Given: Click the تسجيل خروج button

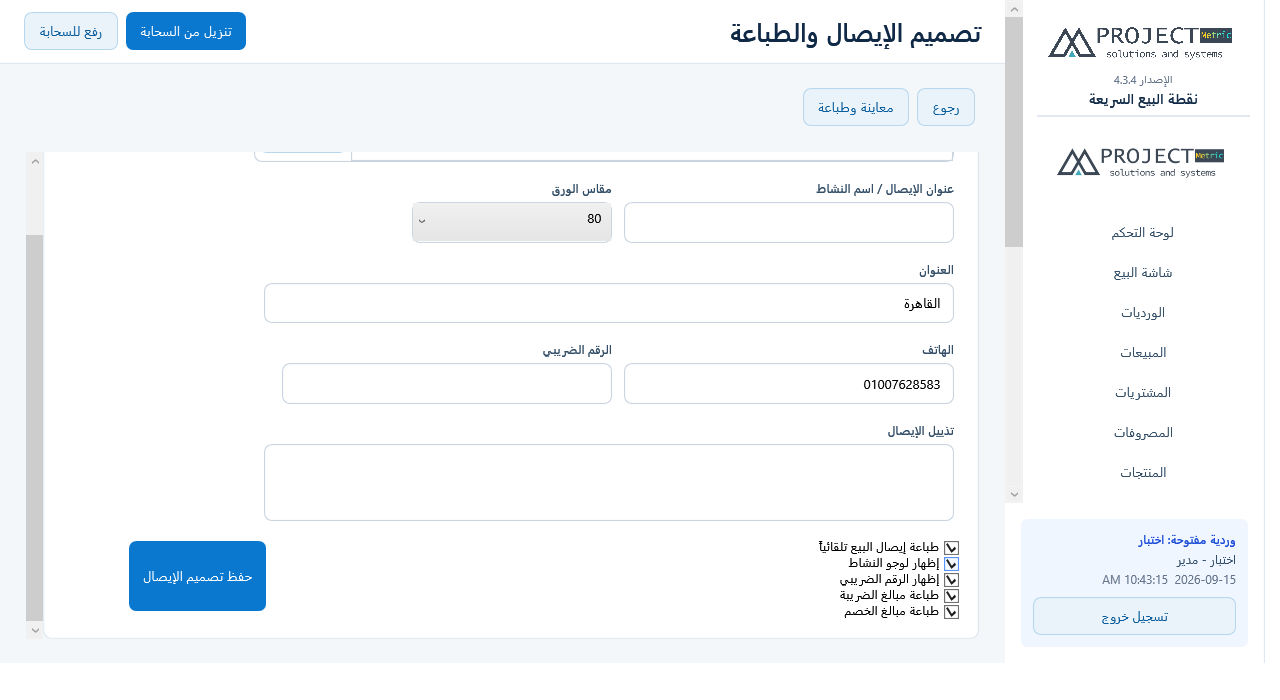Looking at the screenshot, I should coord(1134,616).
